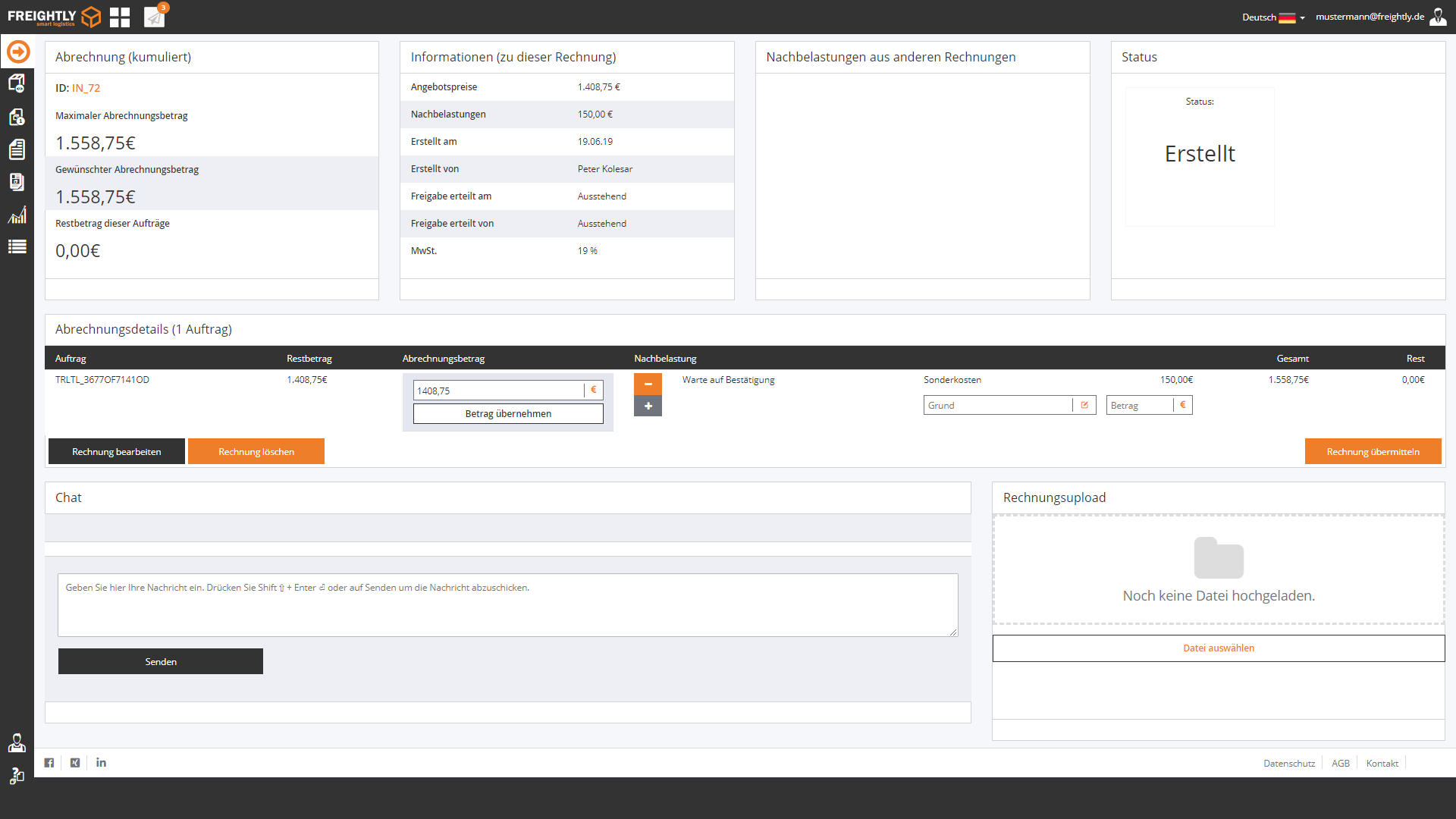Click the MwSt. value 19 %
1456x819 pixels.
pos(588,251)
